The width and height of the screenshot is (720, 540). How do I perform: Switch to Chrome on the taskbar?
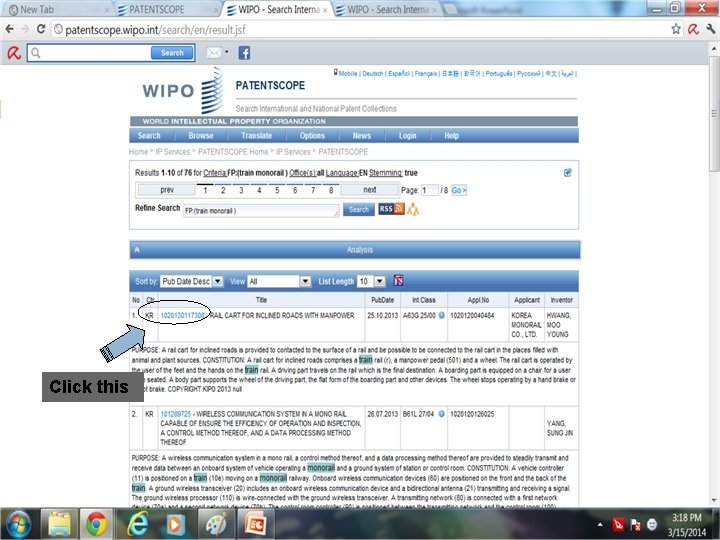[x=96, y=524]
